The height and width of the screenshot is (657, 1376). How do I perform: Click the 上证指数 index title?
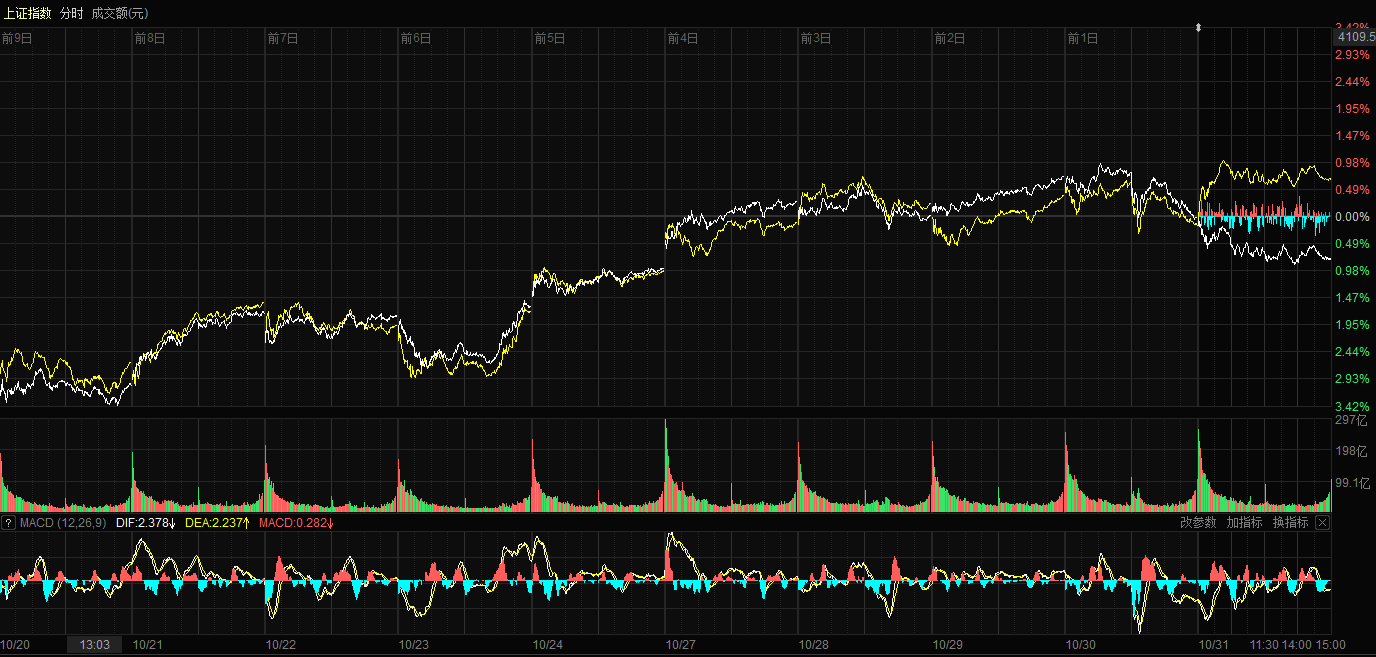27,13
